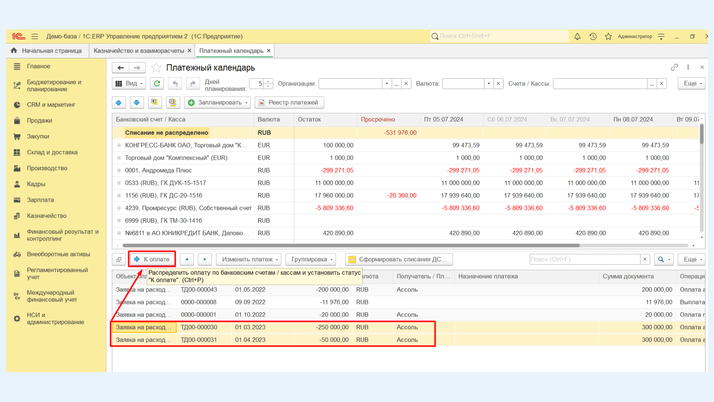Open the Вид dropdown
The height and width of the screenshot is (402, 714).
[x=129, y=84]
